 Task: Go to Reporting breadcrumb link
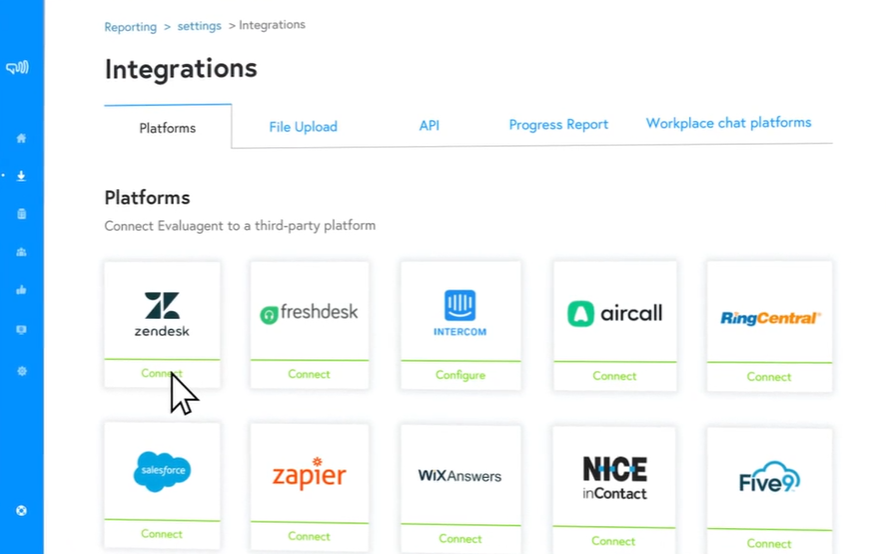[131, 27]
